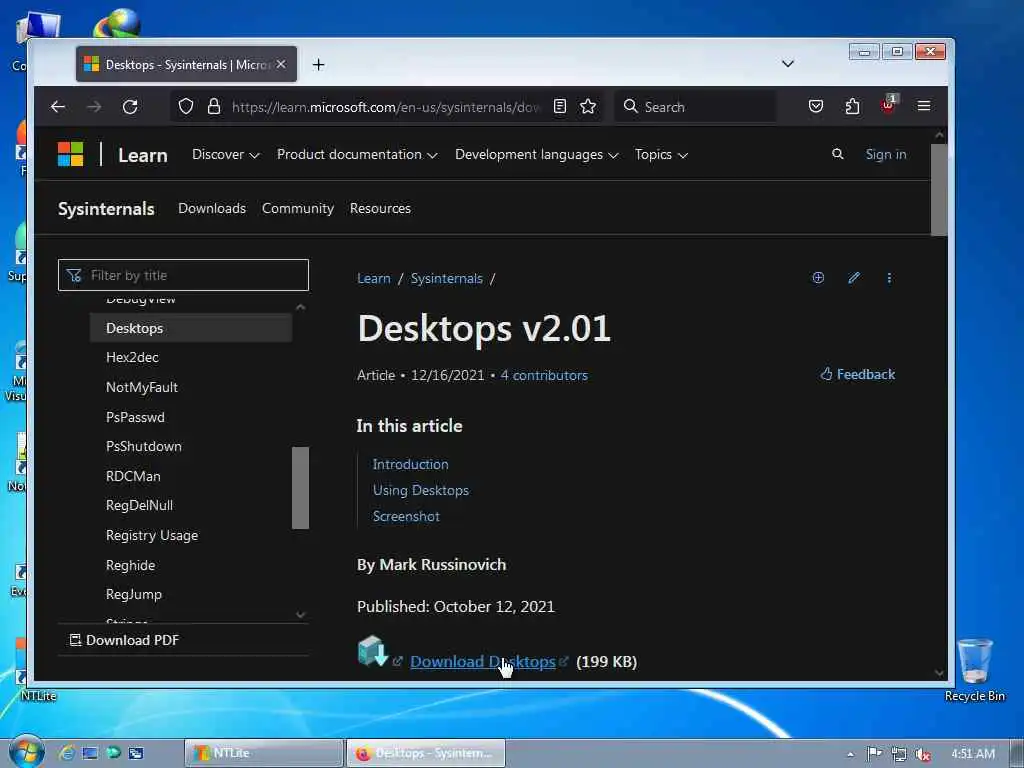Go back with the browser back arrow

pyautogui.click(x=58, y=106)
